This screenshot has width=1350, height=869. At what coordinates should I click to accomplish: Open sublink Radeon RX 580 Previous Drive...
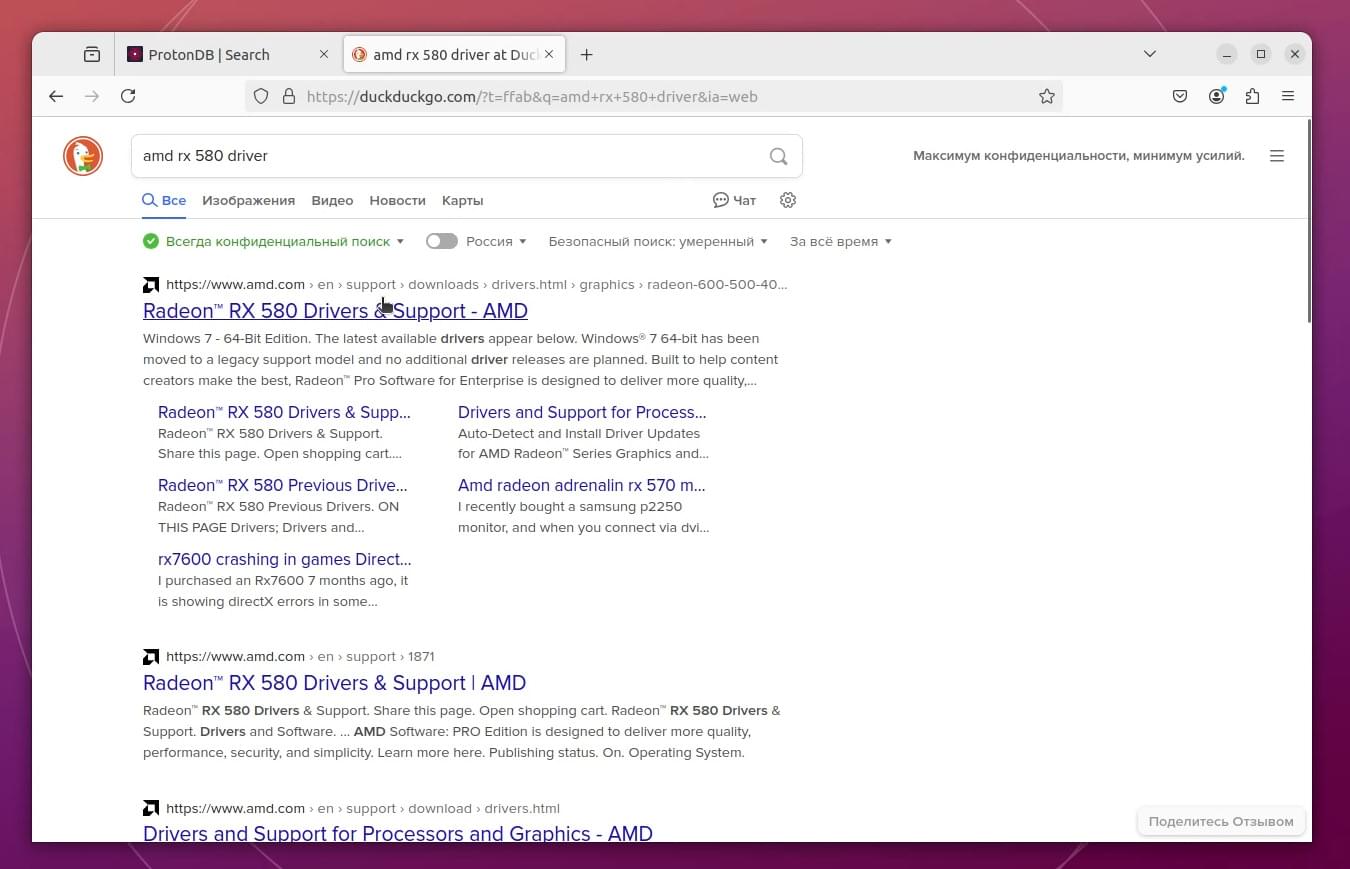[x=283, y=485]
